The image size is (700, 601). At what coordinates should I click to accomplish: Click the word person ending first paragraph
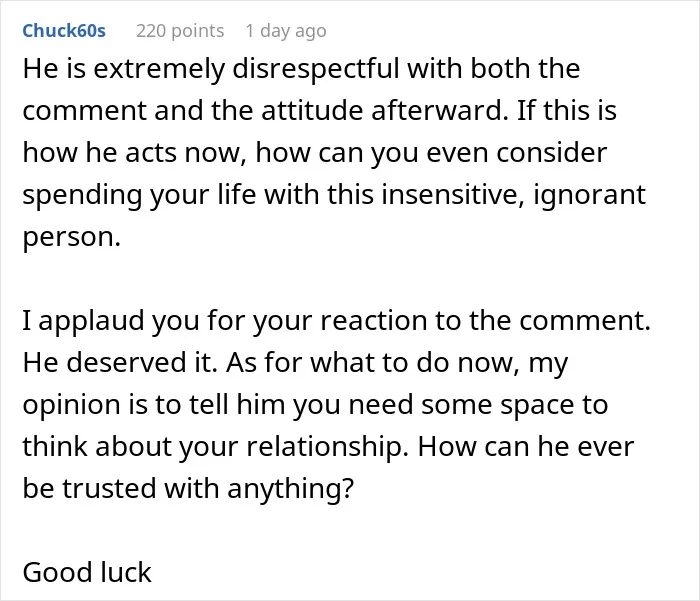[x=71, y=238]
